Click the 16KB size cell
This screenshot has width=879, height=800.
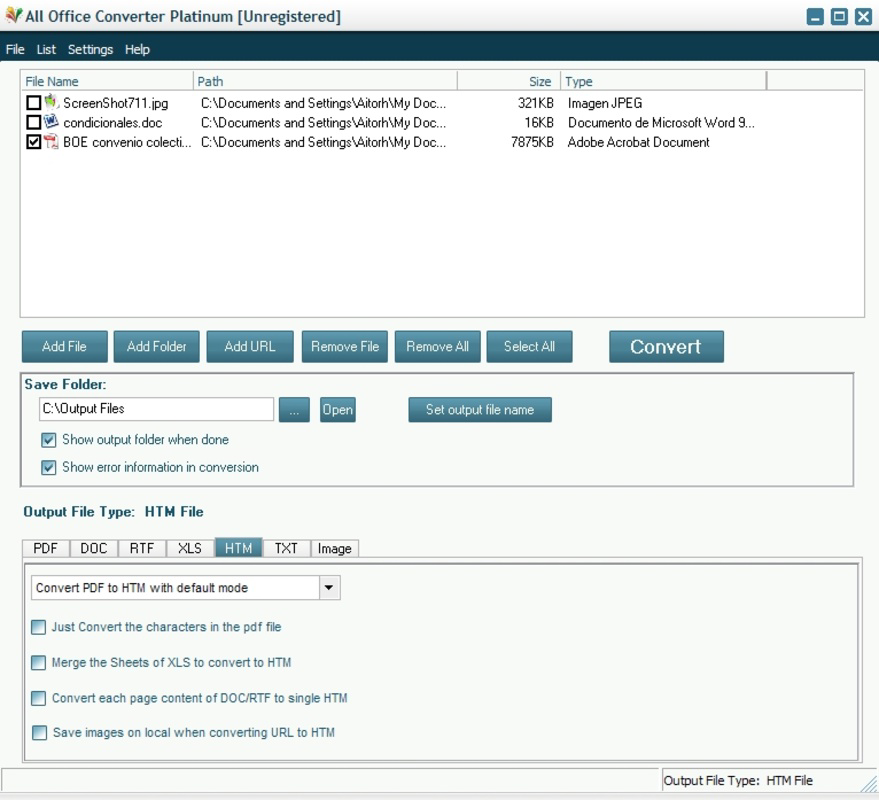click(539, 123)
